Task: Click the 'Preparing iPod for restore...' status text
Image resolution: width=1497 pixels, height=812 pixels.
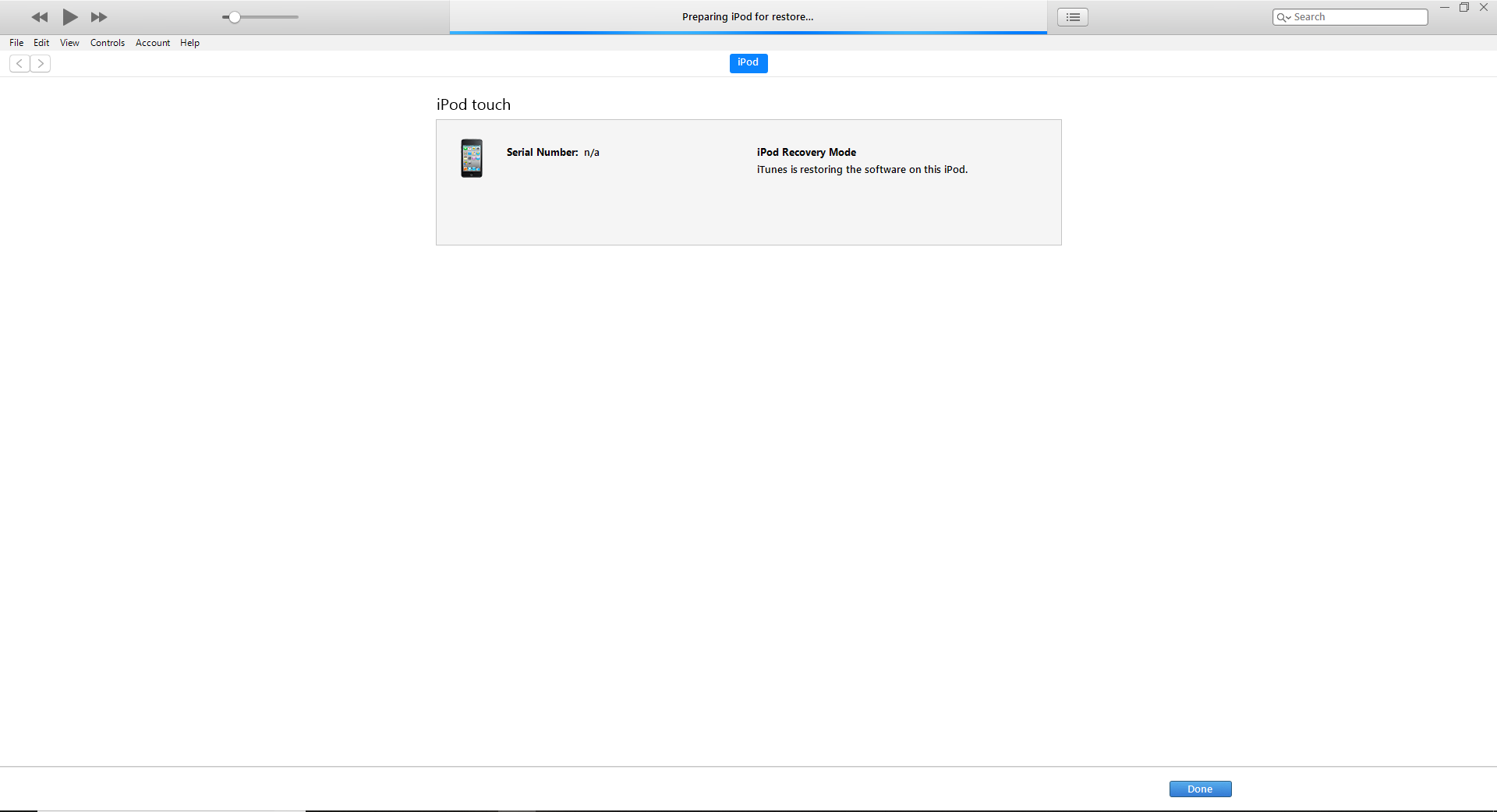Action: click(x=748, y=17)
